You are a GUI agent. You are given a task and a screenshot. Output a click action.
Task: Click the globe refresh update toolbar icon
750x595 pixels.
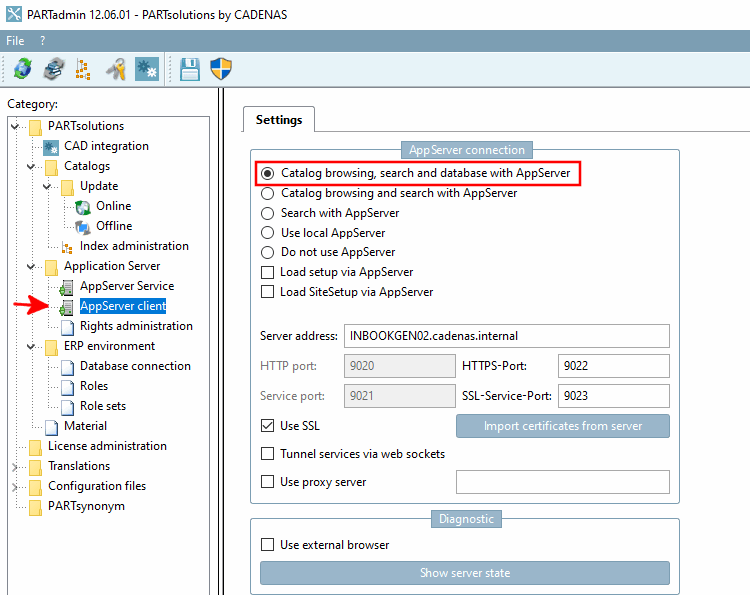22,69
